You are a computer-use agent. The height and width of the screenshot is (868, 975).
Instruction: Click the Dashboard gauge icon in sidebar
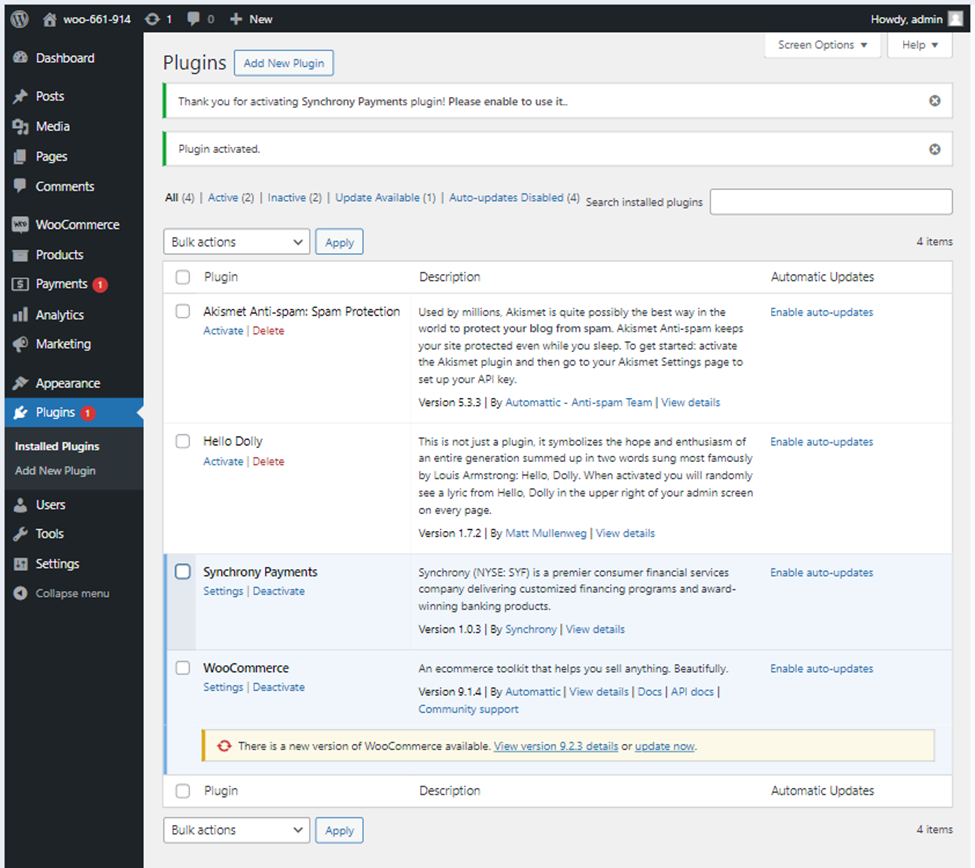point(20,59)
